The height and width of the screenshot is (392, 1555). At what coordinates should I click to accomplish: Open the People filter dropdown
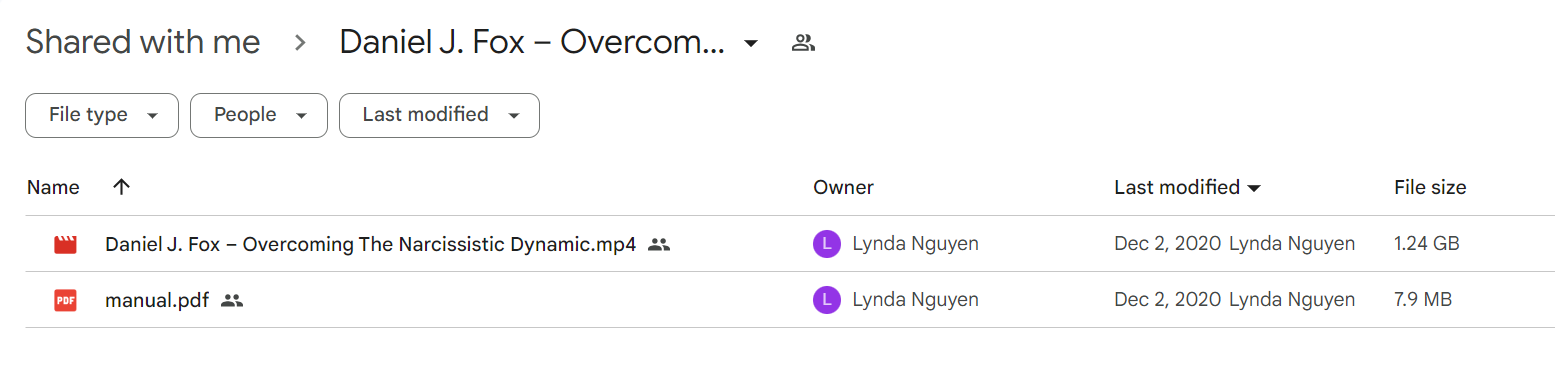(x=259, y=115)
